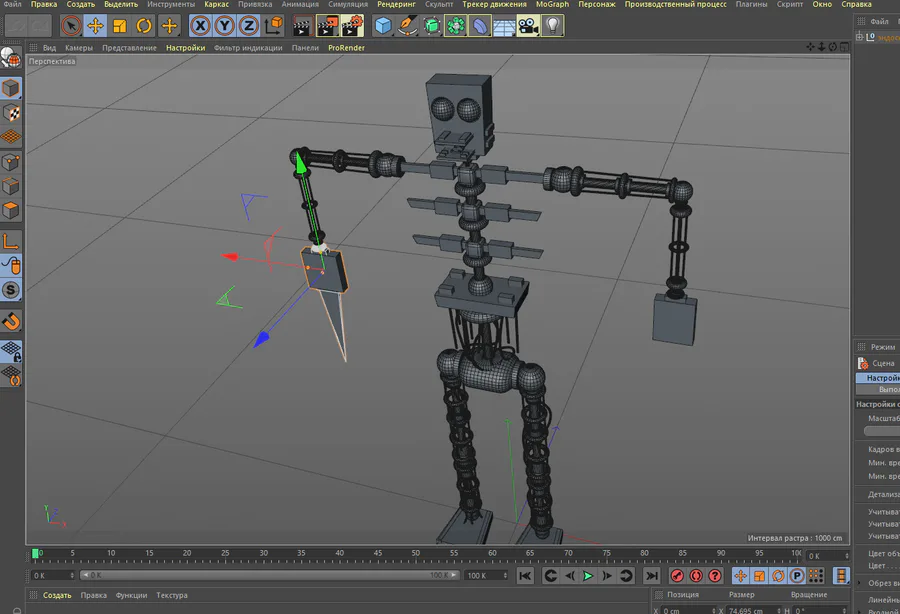Add a Floor environment object icon
Image resolution: width=900 pixels, height=614 pixels.
point(504,26)
